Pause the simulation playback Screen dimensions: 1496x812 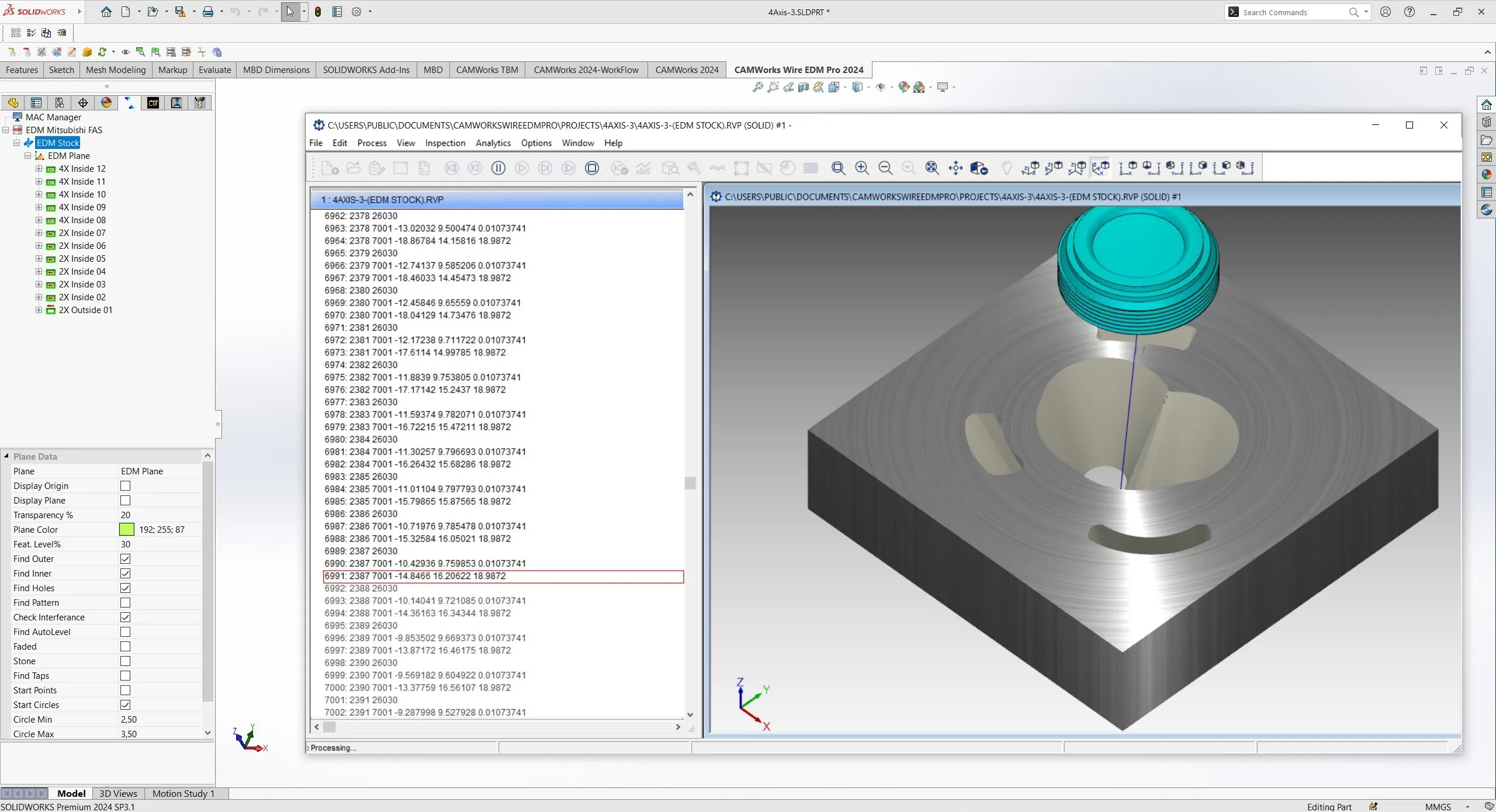coord(498,168)
